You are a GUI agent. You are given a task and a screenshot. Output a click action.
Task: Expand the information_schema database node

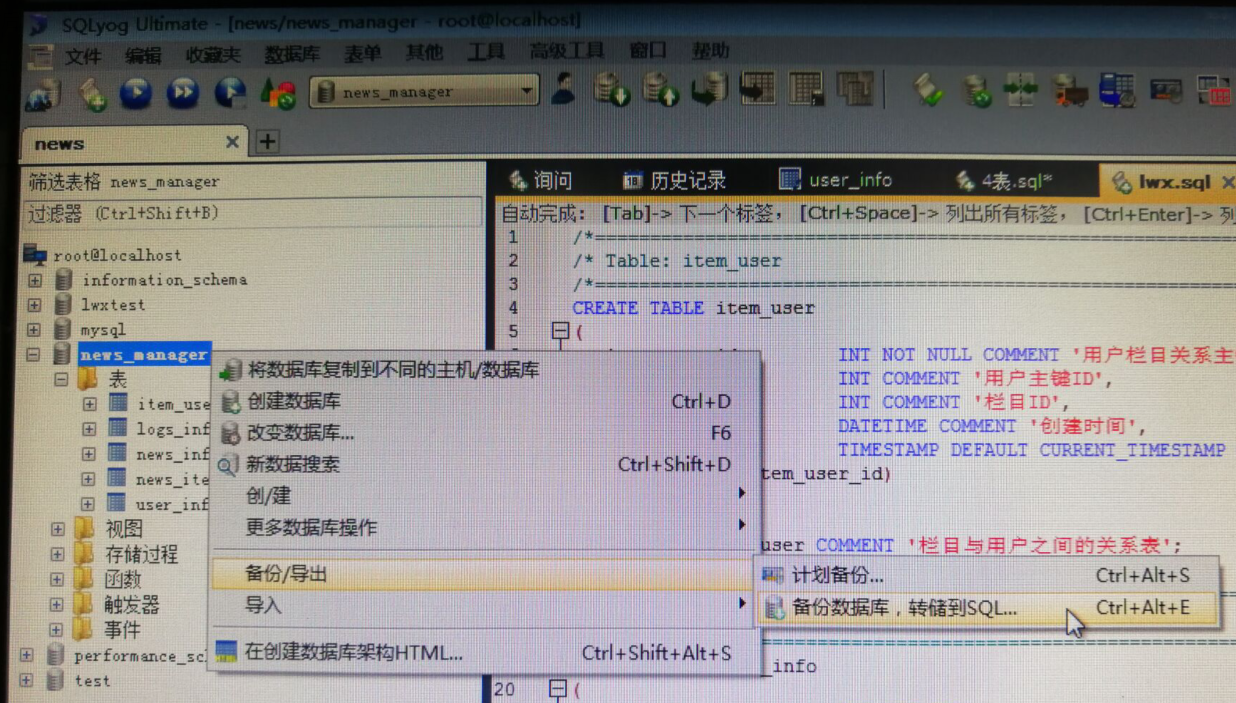click(x=35, y=280)
